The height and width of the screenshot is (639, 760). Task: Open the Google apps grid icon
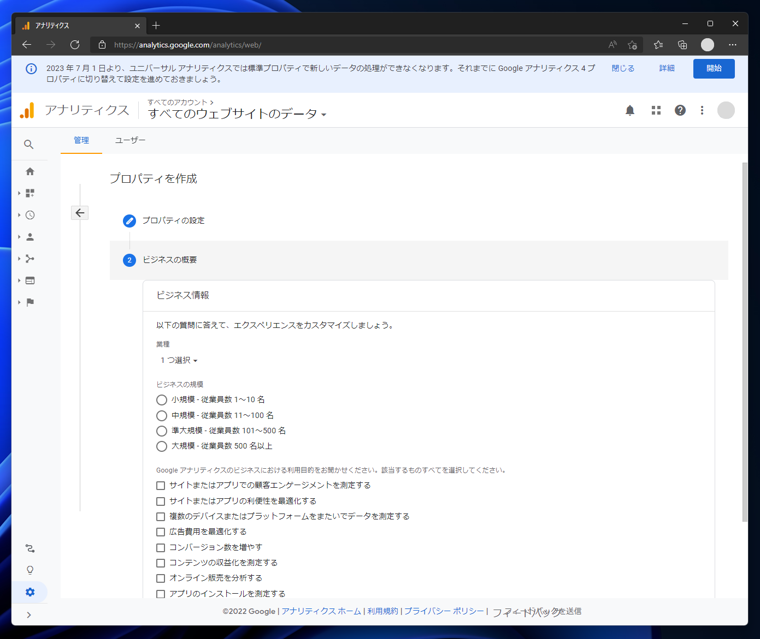click(x=656, y=111)
